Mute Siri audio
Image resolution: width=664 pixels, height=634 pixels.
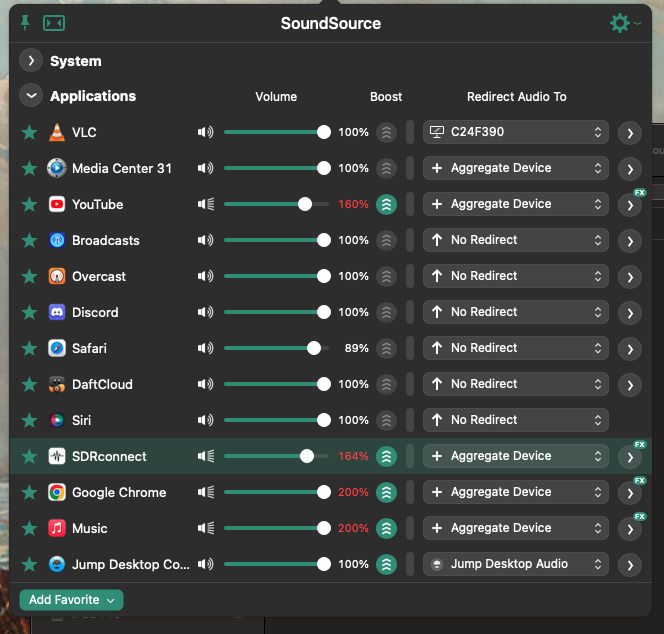(x=205, y=420)
